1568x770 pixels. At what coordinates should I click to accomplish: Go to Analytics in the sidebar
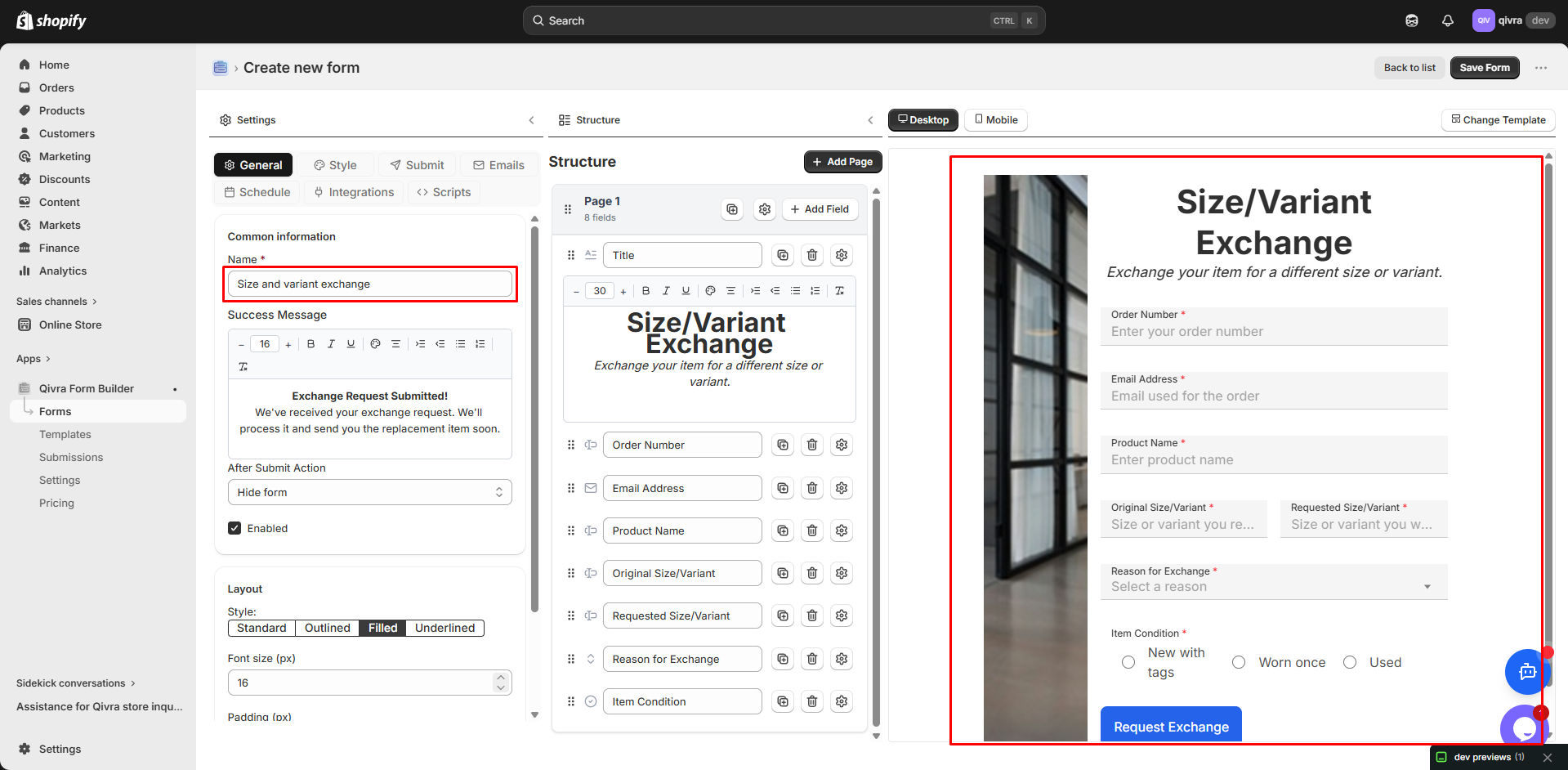coord(63,271)
